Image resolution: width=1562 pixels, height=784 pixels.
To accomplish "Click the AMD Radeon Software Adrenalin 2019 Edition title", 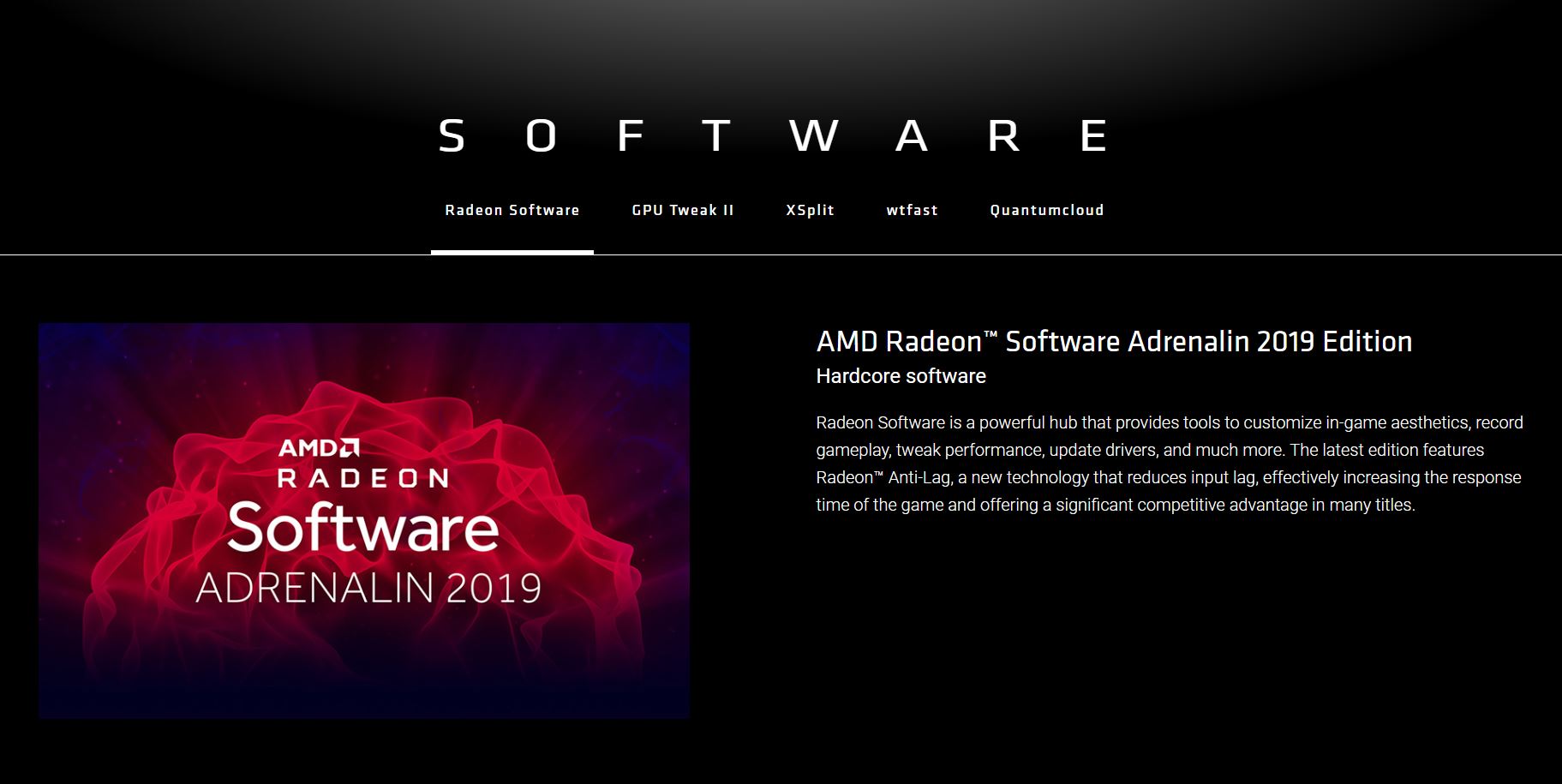I will click(x=1114, y=342).
